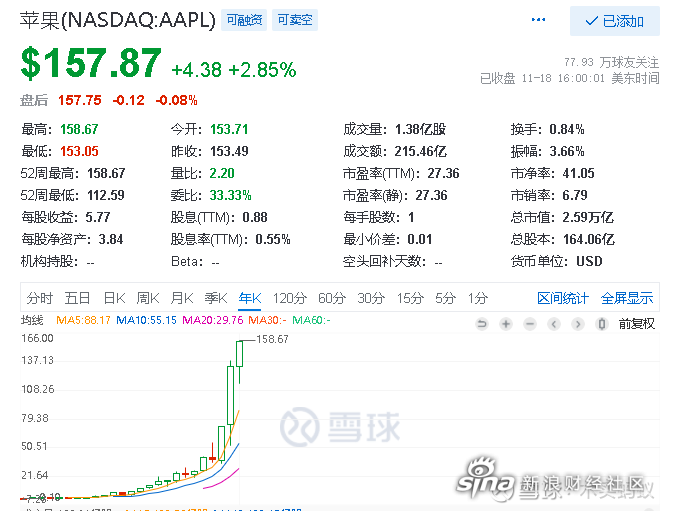Open the three-dot more options menu
Screen dimensions: 674x511
click(538, 20)
